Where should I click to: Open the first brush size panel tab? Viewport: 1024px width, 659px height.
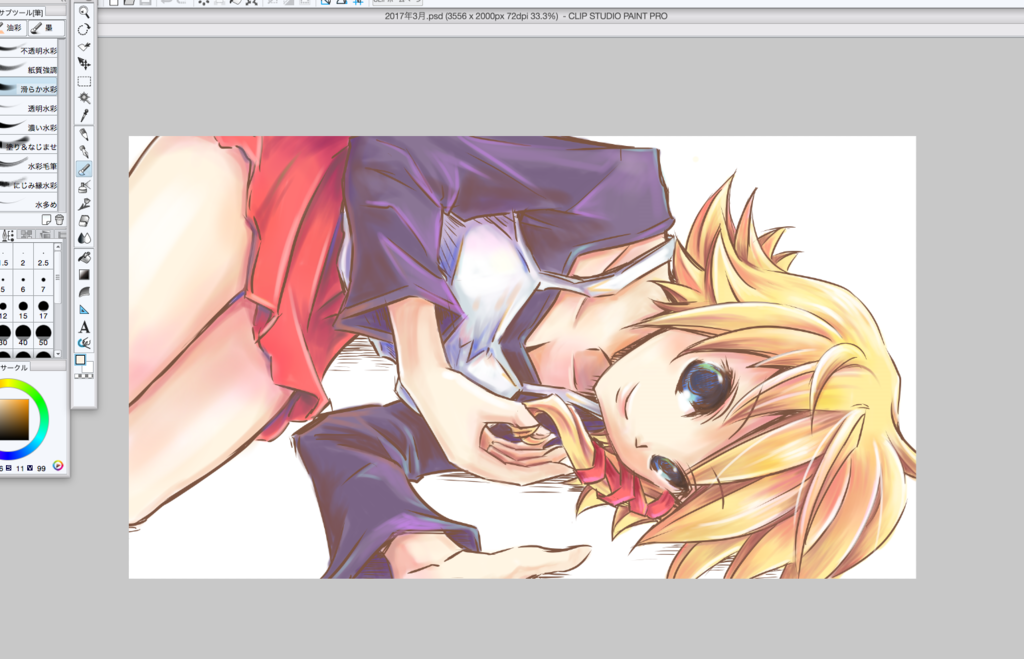coord(8,234)
